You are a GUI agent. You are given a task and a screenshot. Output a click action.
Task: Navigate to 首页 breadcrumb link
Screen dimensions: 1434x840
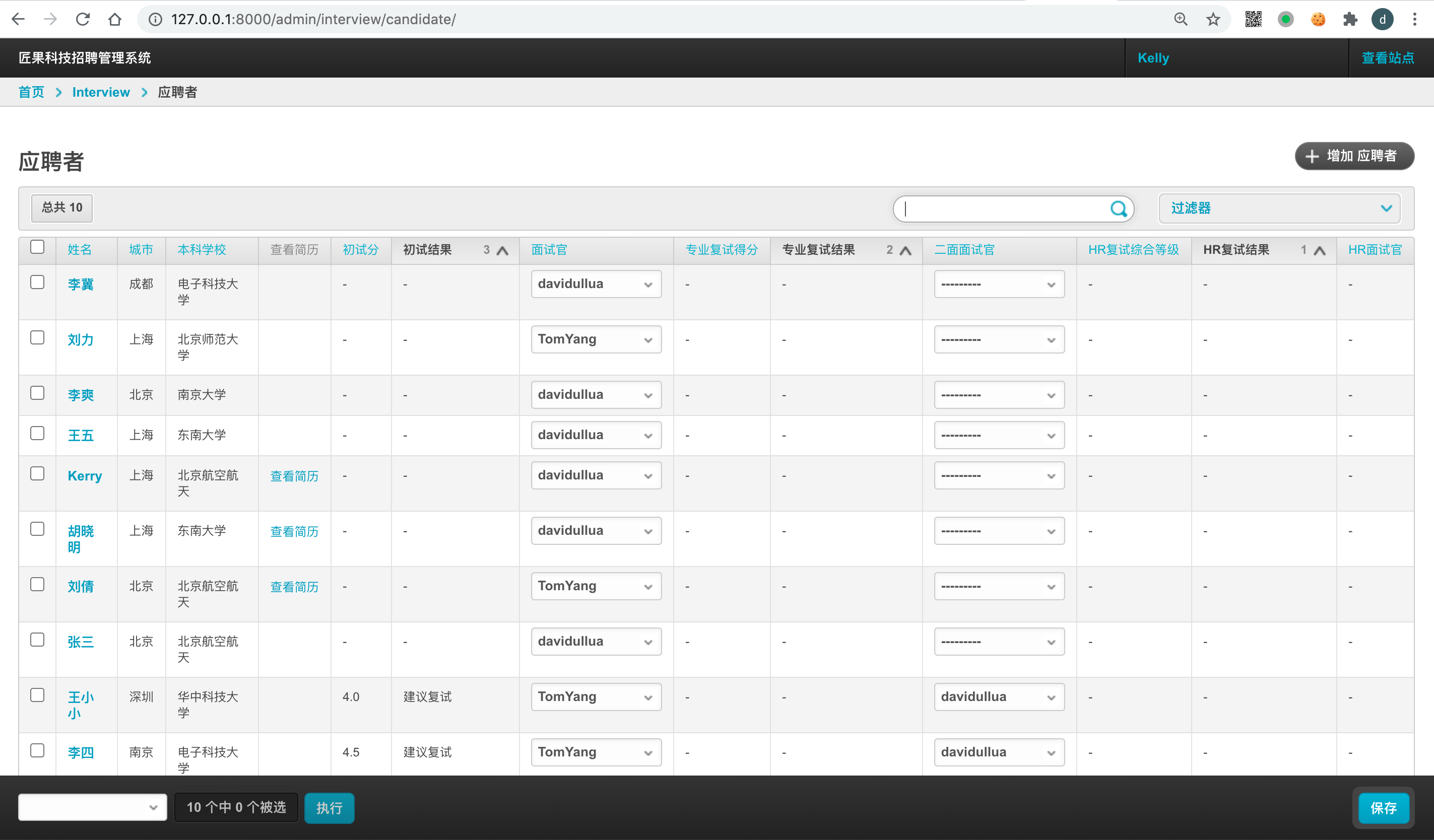[31, 92]
